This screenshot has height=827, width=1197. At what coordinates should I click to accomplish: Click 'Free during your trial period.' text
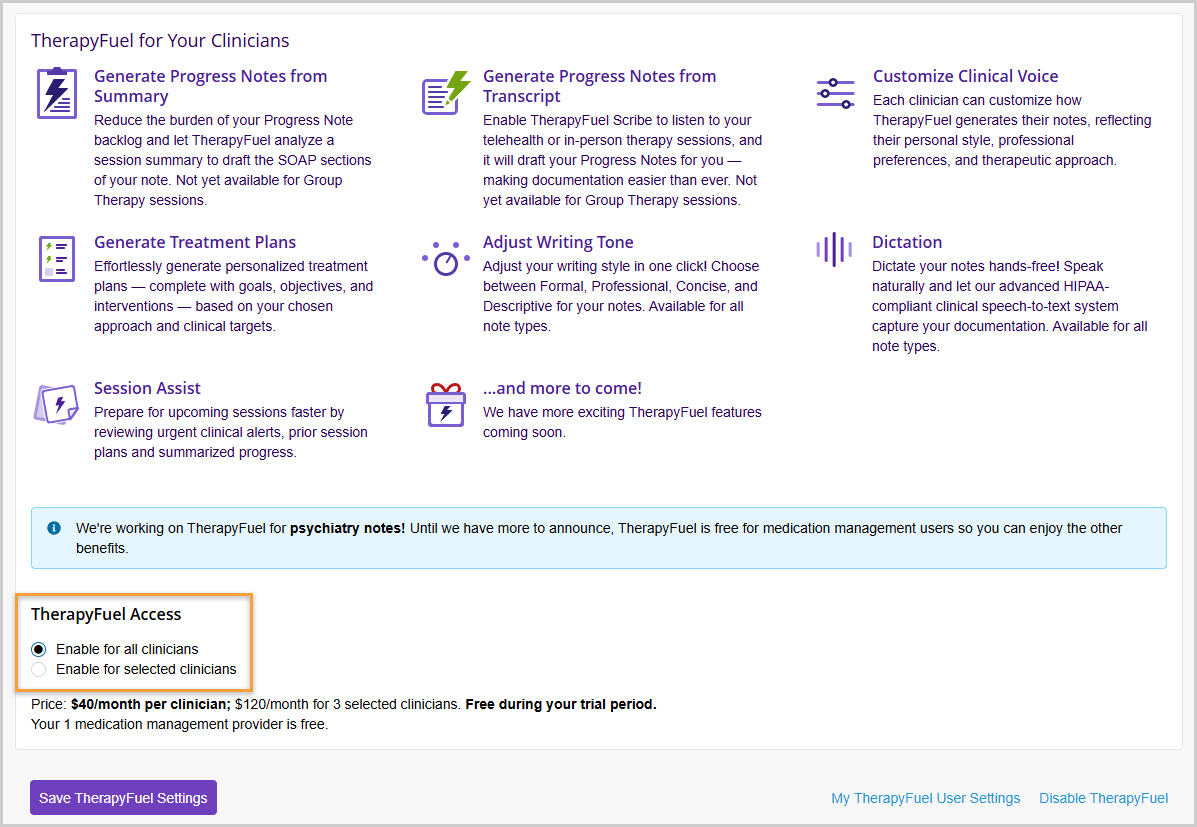(x=561, y=705)
